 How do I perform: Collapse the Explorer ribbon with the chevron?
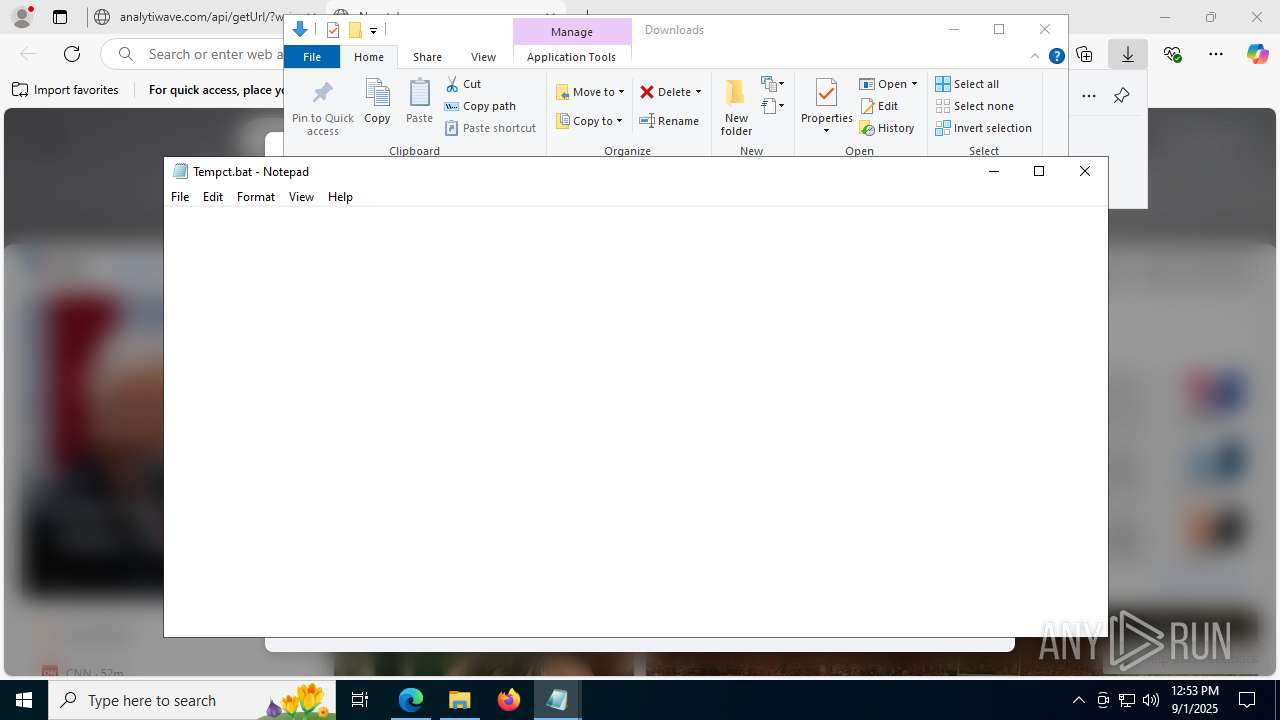(1035, 57)
